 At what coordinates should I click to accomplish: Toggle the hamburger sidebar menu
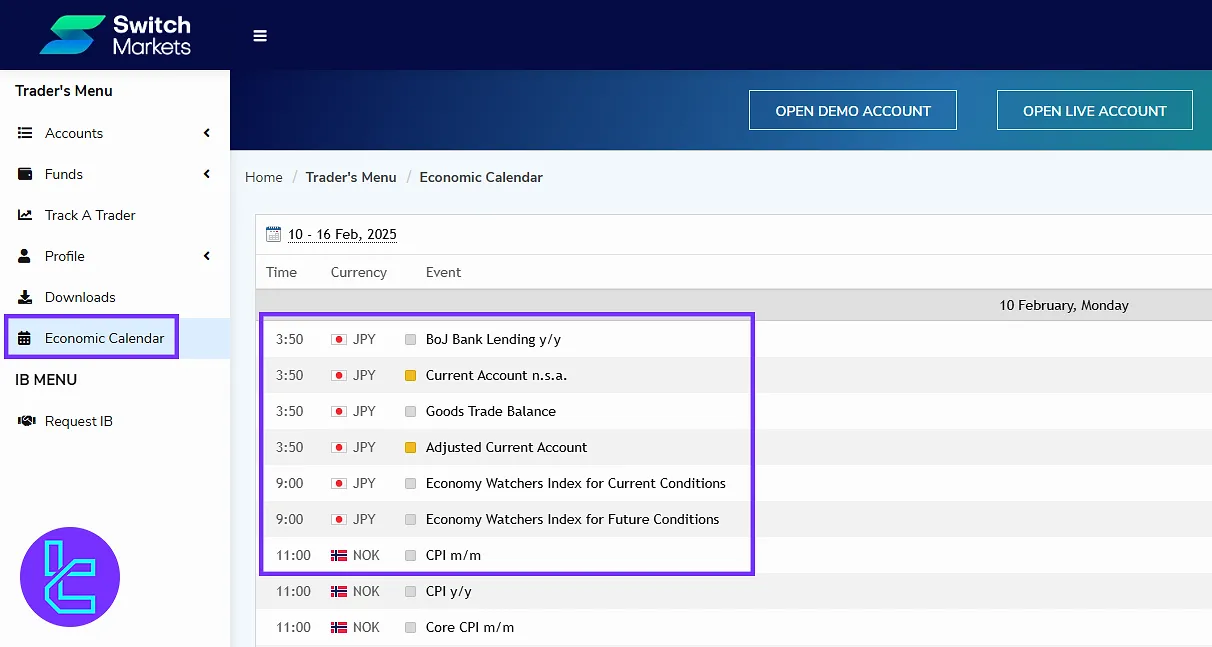[260, 36]
